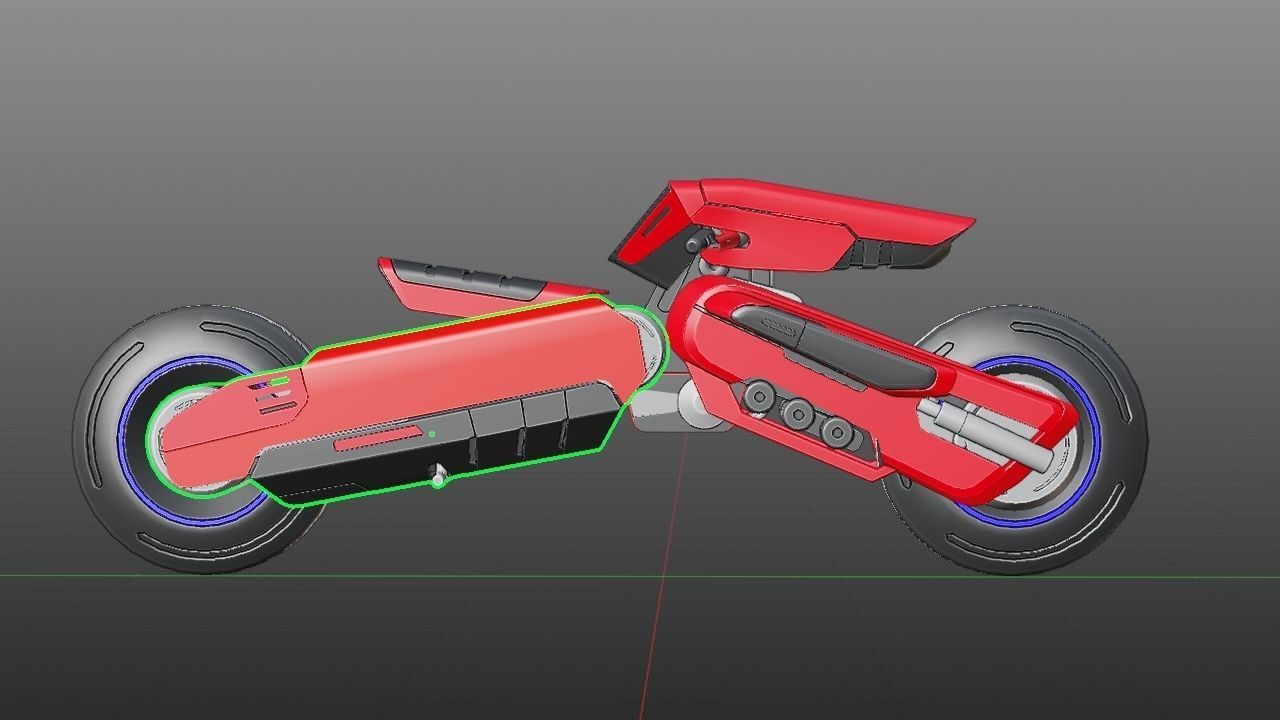Click the middle round bolt on front fork
1280x720 pixels.
pos(798,412)
